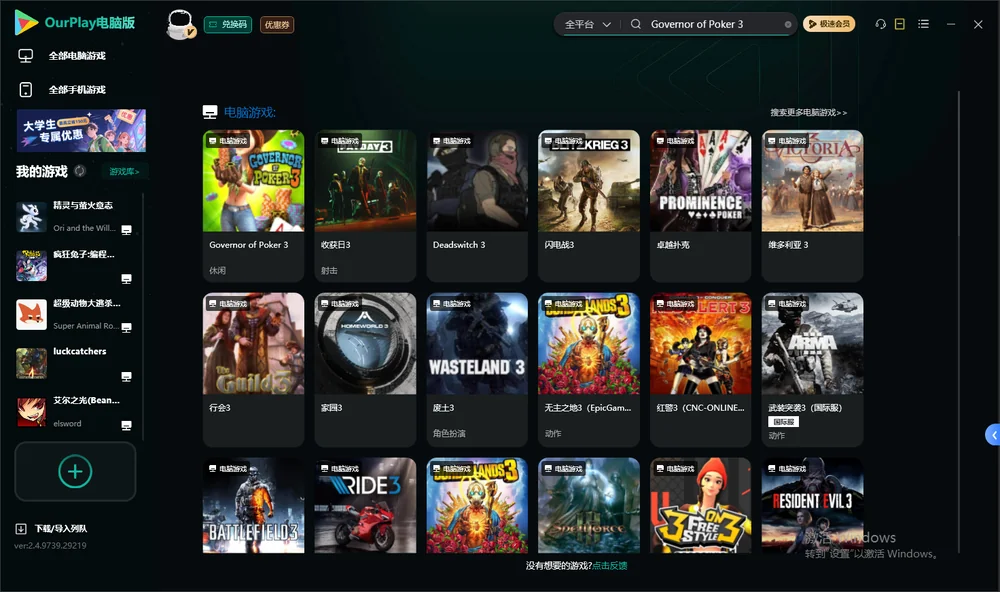Click PC icon on Ori and the Will row
Screen dimensions: 1000x592
(126, 230)
